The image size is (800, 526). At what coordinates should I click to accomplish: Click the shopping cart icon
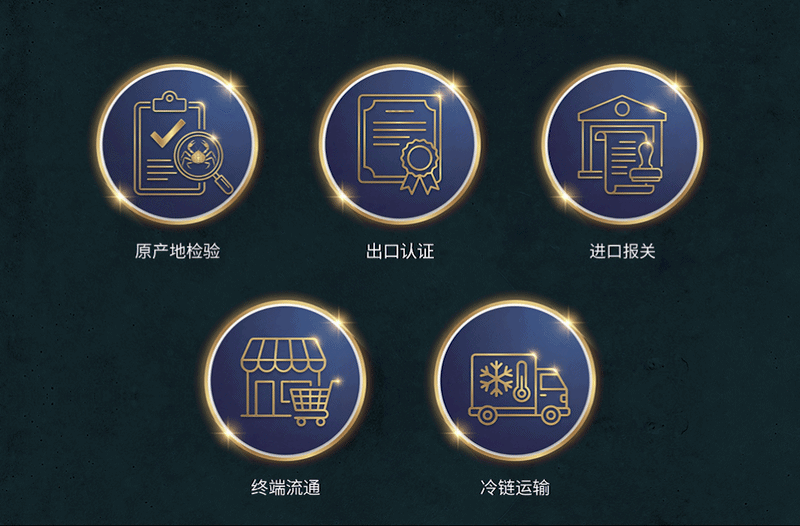(312, 403)
